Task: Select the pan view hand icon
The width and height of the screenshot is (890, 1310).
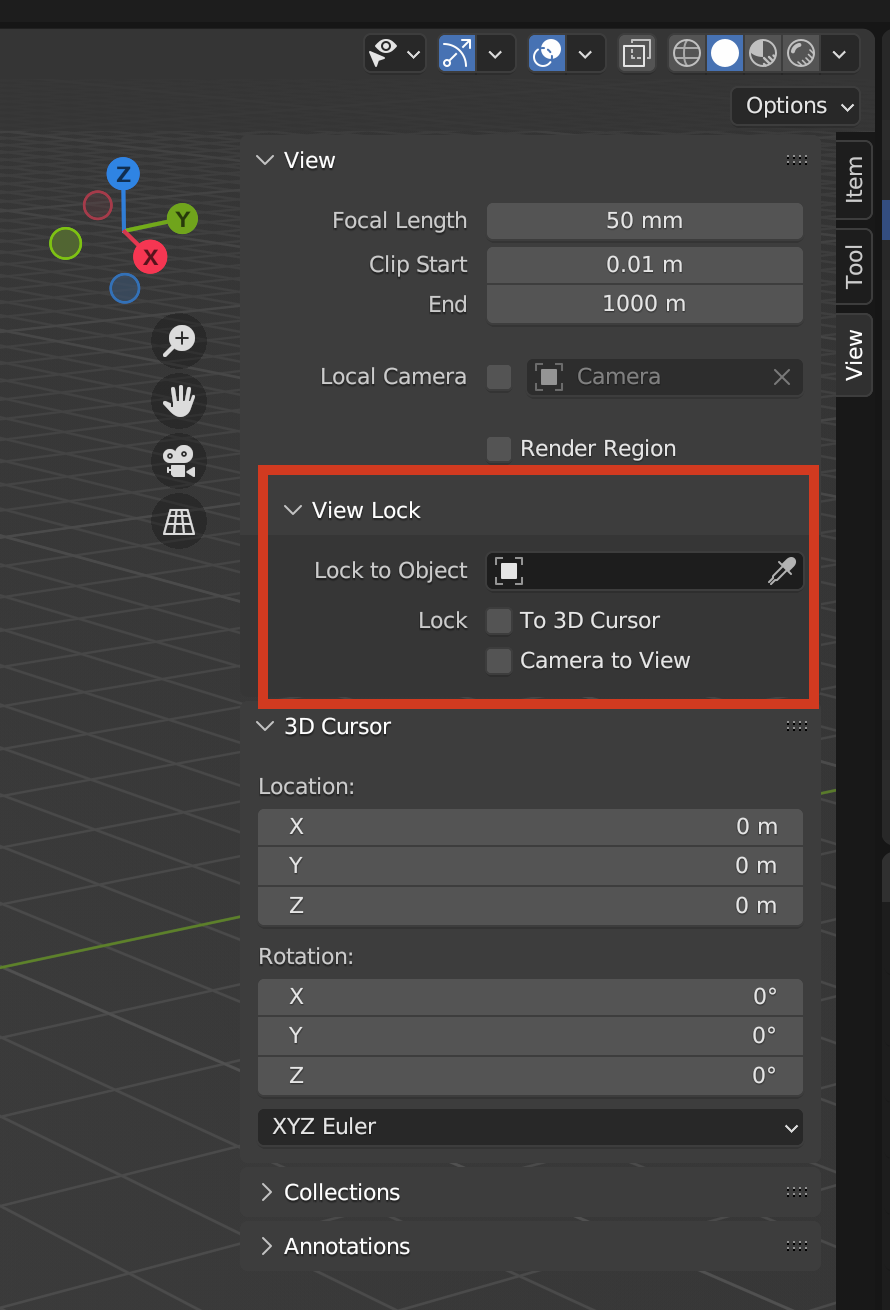Action: coord(179,400)
